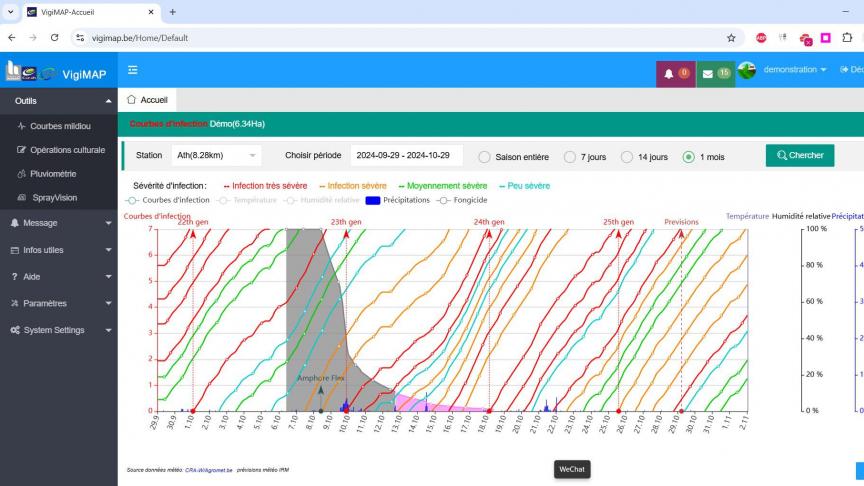Viewport: 864px width, 486px height.
Task: Open Opérations culturale tool
Action: (67, 150)
